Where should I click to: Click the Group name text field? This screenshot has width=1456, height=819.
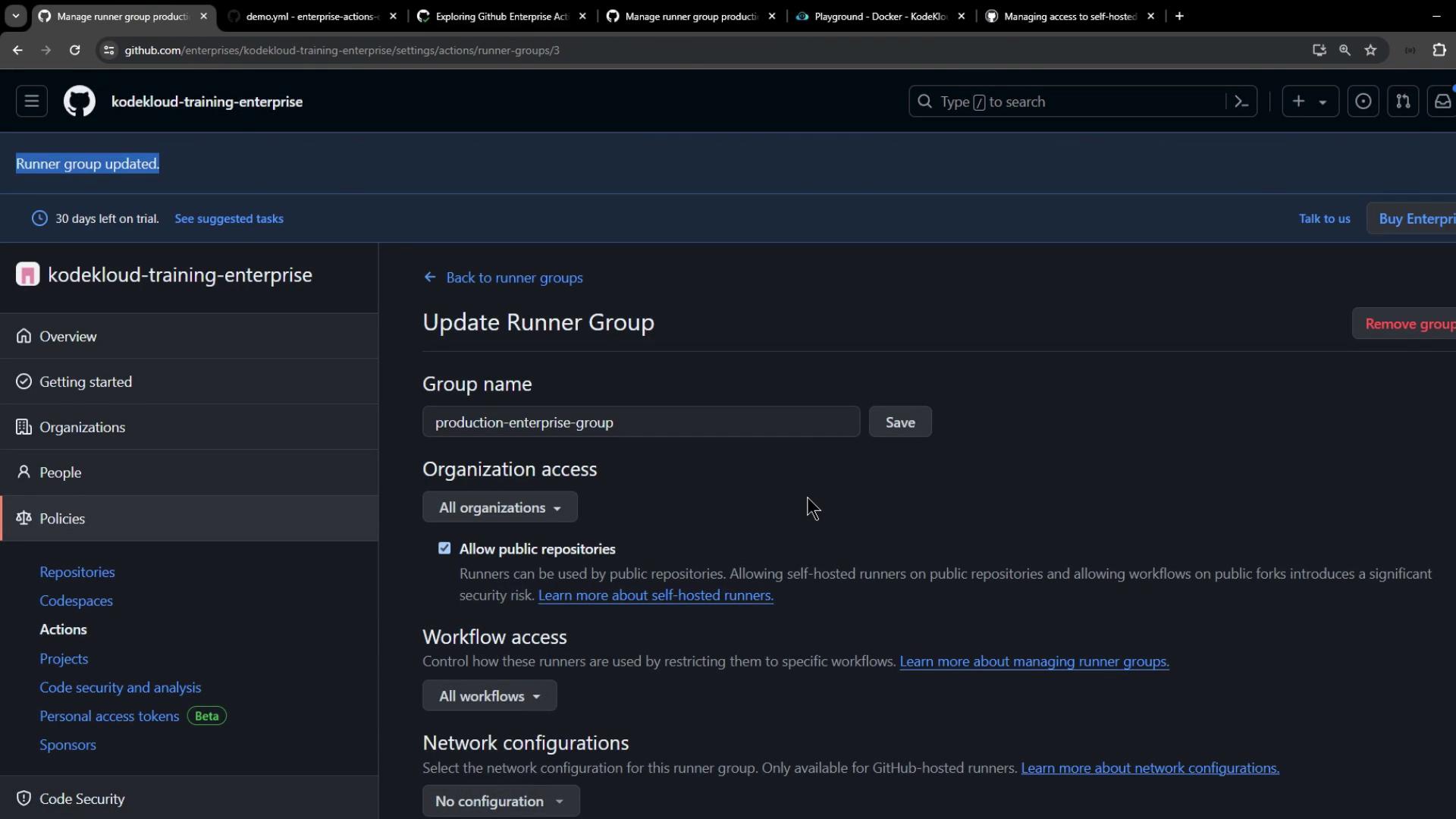(x=641, y=422)
